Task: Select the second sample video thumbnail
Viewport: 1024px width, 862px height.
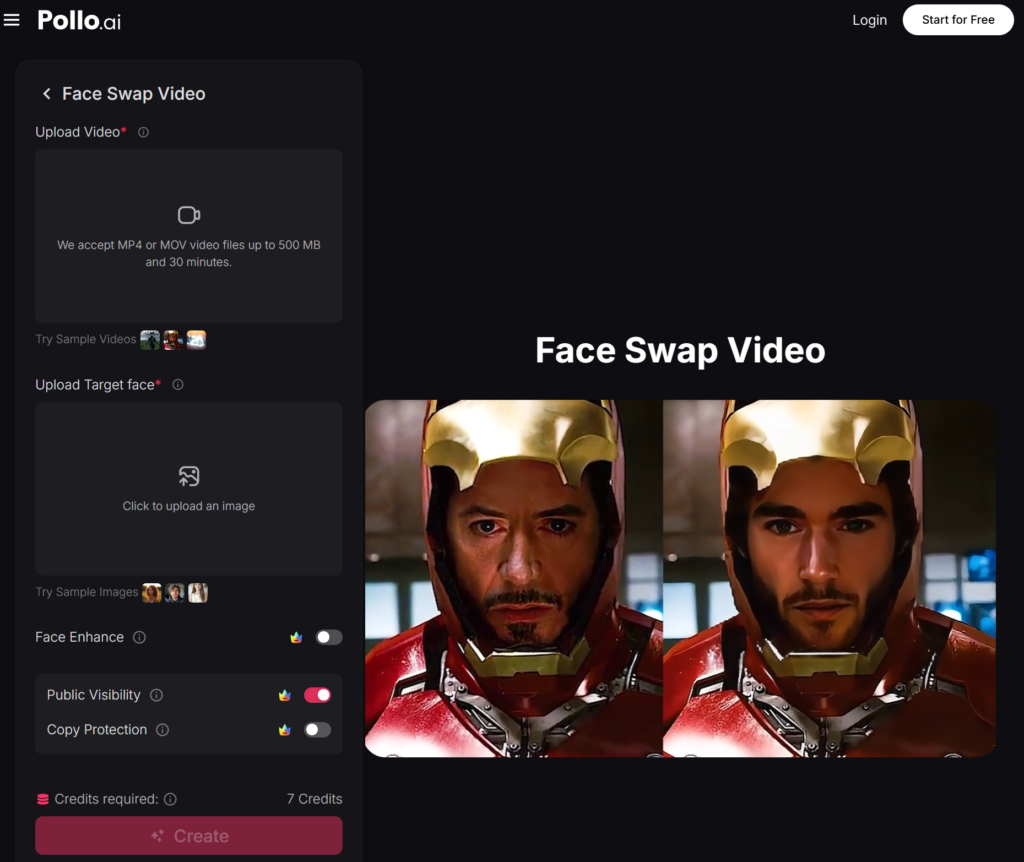Action: [x=173, y=340]
